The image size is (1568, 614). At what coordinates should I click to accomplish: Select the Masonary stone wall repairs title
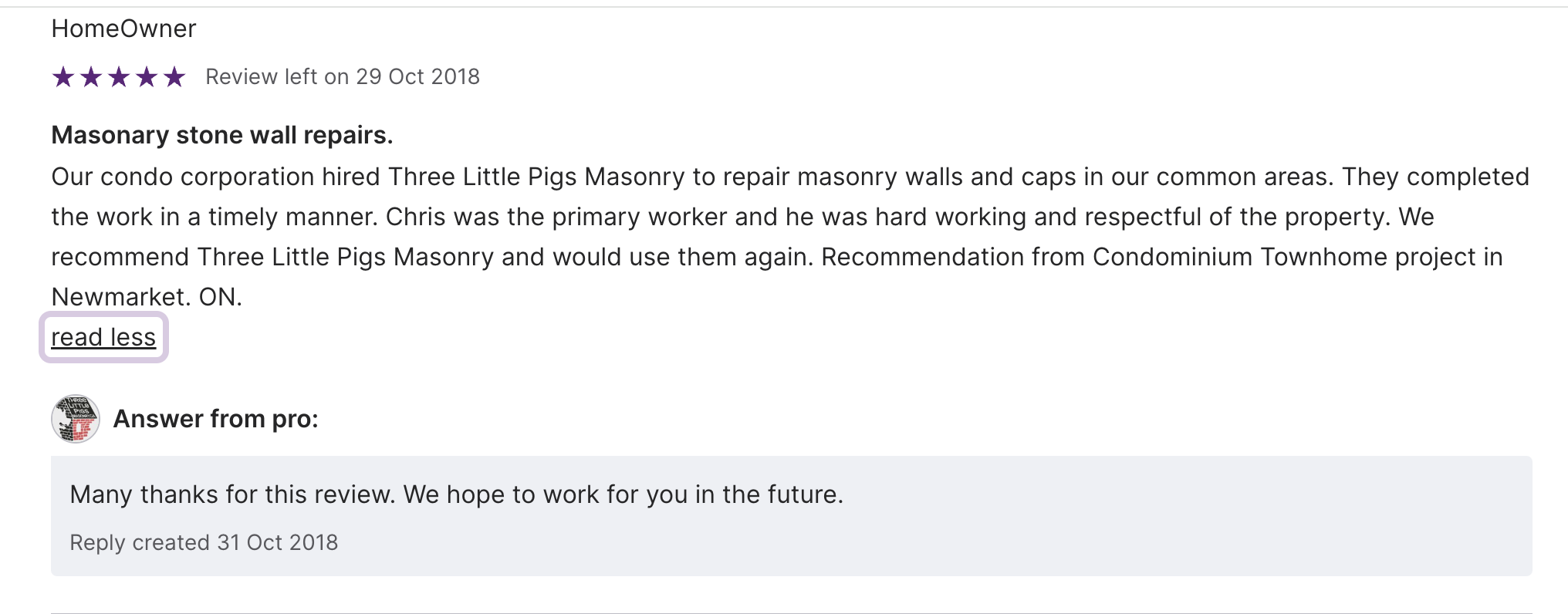(222, 135)
